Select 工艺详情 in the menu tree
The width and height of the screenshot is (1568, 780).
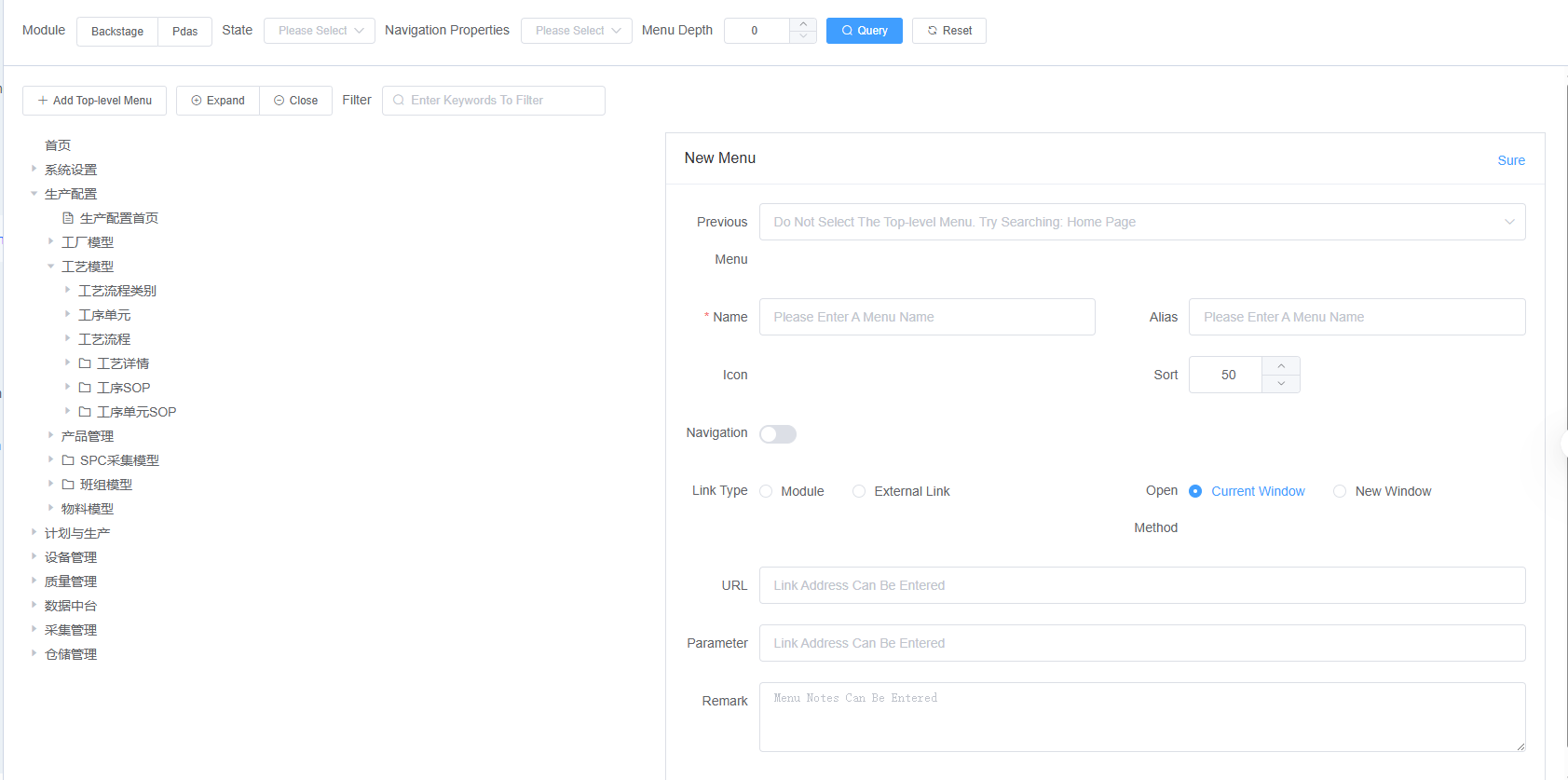[123, 363]
